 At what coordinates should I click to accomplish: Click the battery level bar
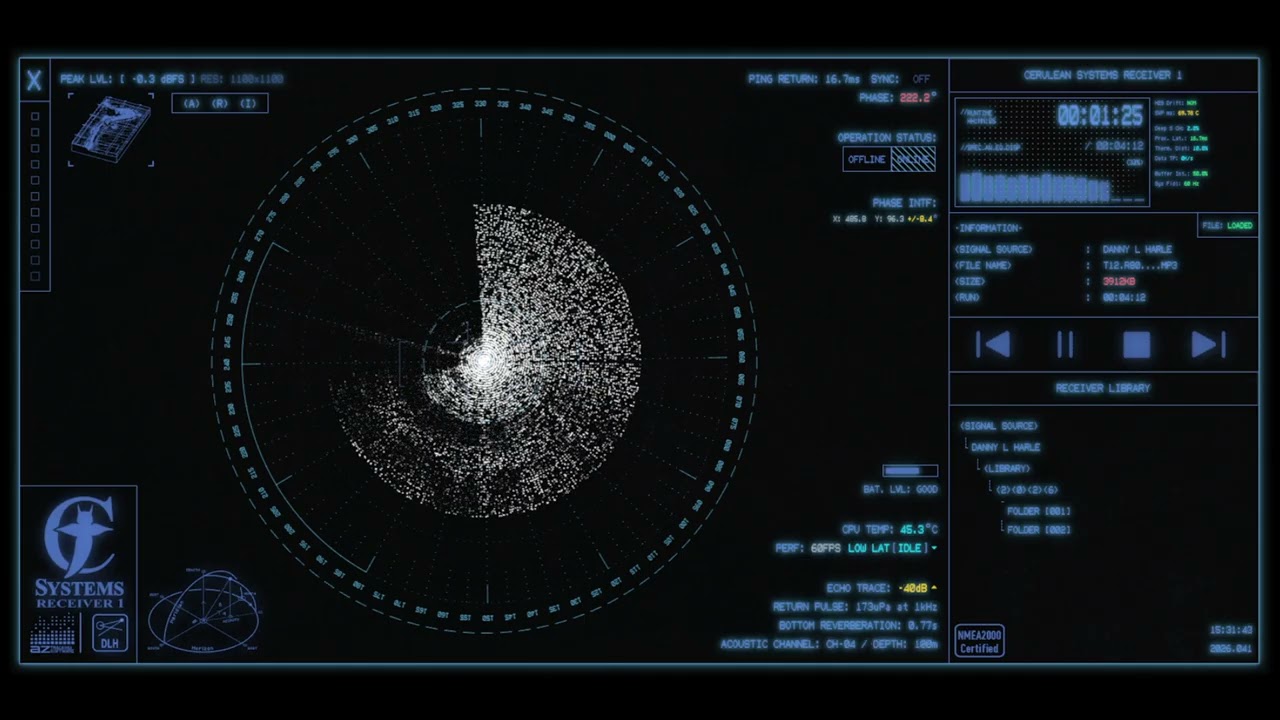pyautogui.click(x=910, y=471)
